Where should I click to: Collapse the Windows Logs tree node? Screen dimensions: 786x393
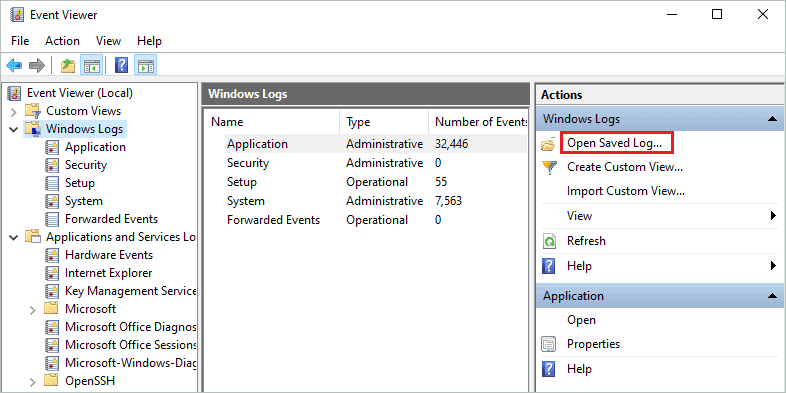pyautogui.click(x=14, y=129)
